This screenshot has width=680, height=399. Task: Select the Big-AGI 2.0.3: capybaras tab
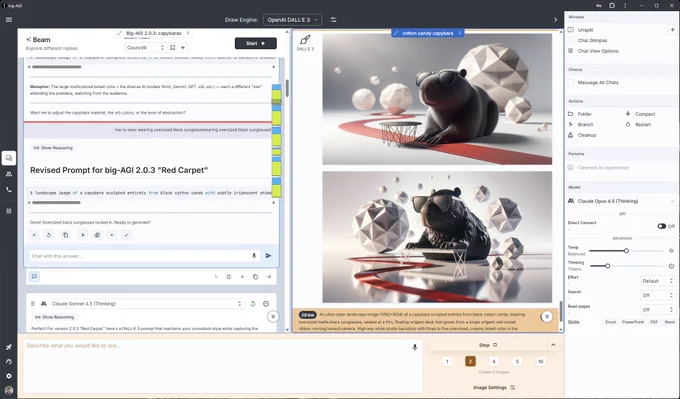click(x=153, y=33)
